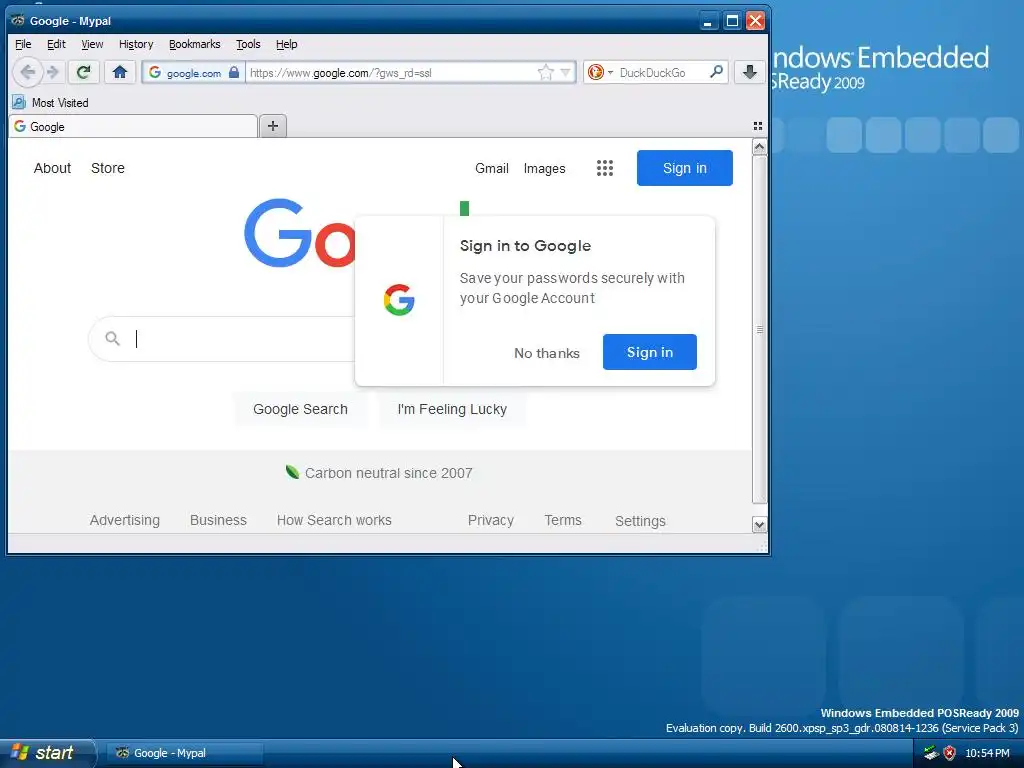Screen dimensions: 1024x768
Task: Maximize the Mypal browser window
Action: 732,21
